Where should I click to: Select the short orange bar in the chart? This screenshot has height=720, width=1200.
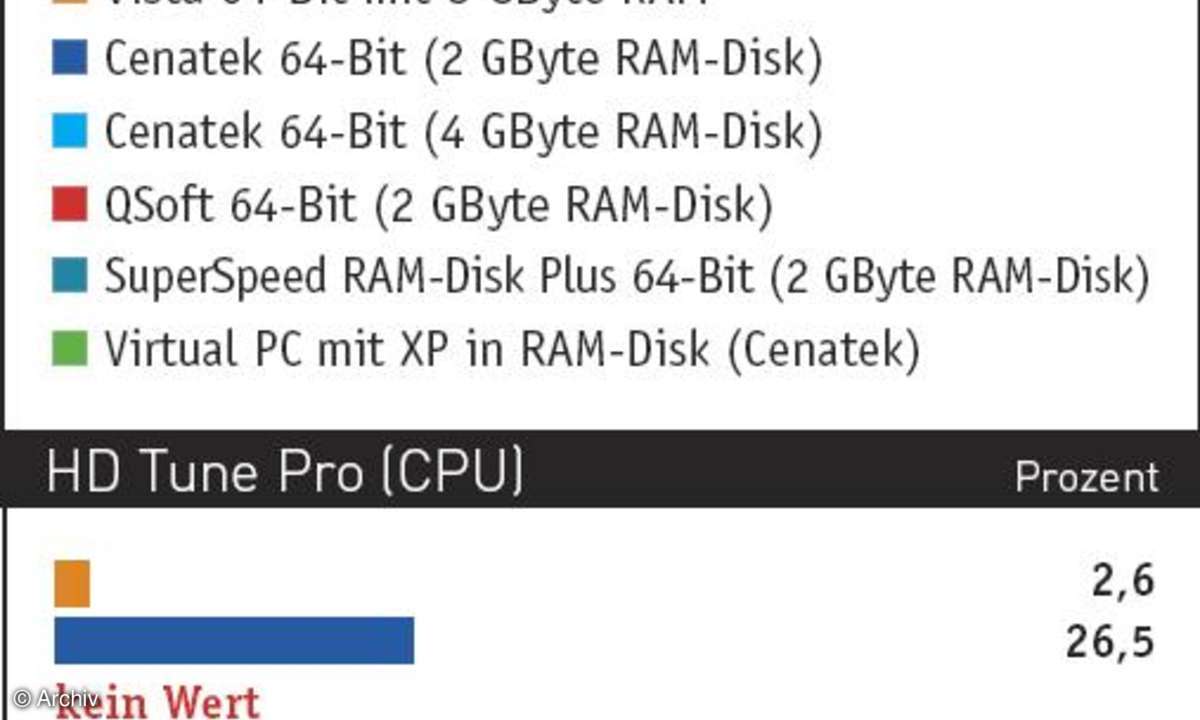[72, 583]
